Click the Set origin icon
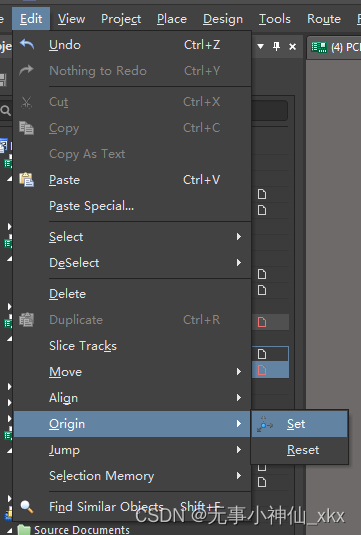Image resolution: width=361 pixels, height=535 pixels. [265, 424]
